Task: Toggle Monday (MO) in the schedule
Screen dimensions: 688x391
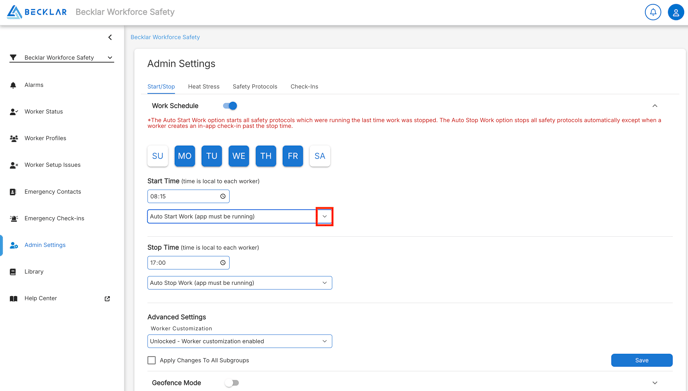Action: [x=185, y=156]
